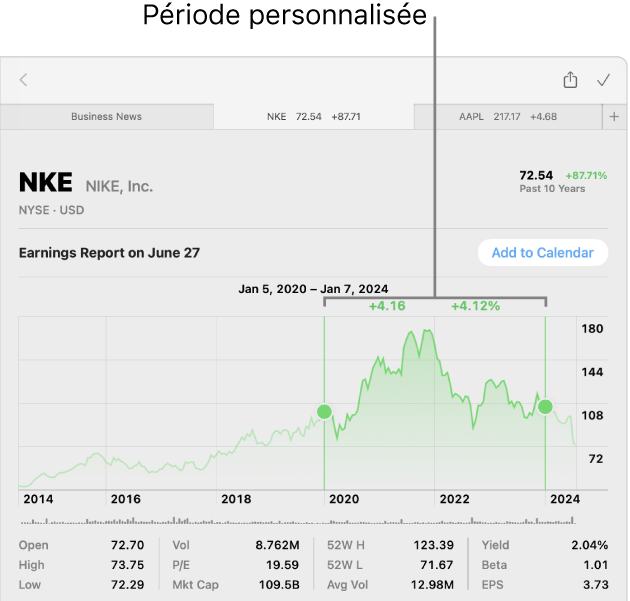Go back using the left chevron
630x601 pixels.
click(23, 80)
